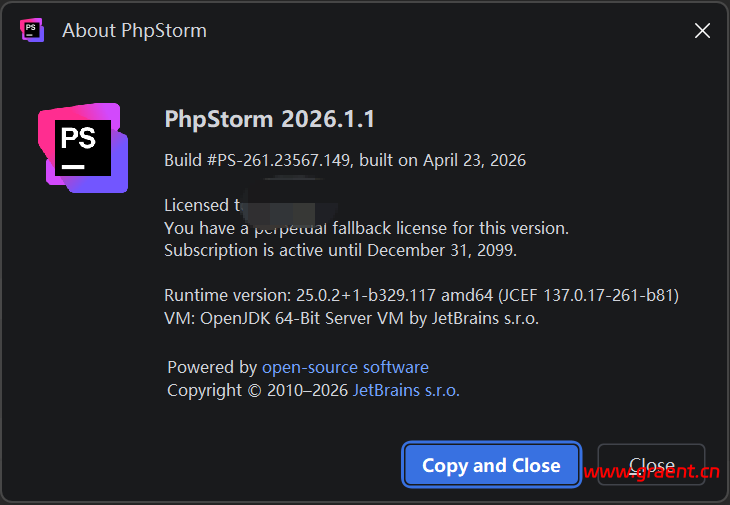
Task: Click the PhpStorm 2026.1.1 version heading
Action: tap(269, 119)
